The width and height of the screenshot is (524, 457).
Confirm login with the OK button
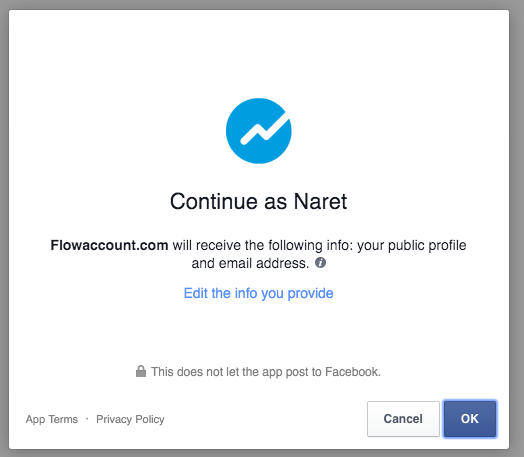(x=470, y=419)
